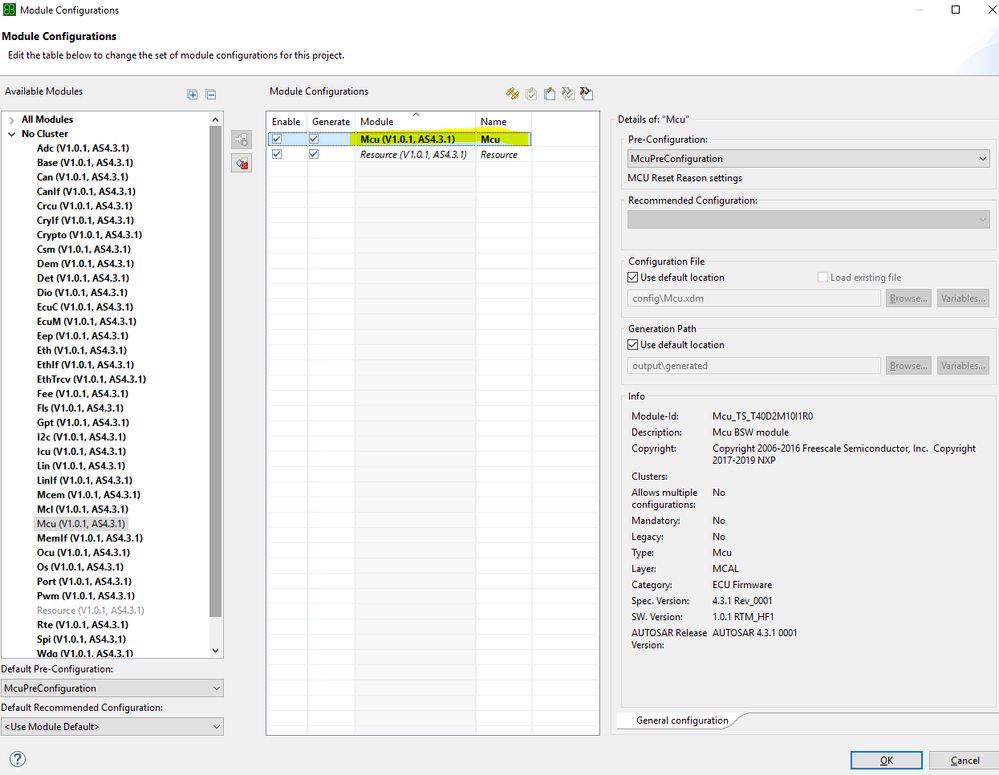Check the Load existing file checkbox
Viewport: 999px width, 775px height.
coord(823,277)
